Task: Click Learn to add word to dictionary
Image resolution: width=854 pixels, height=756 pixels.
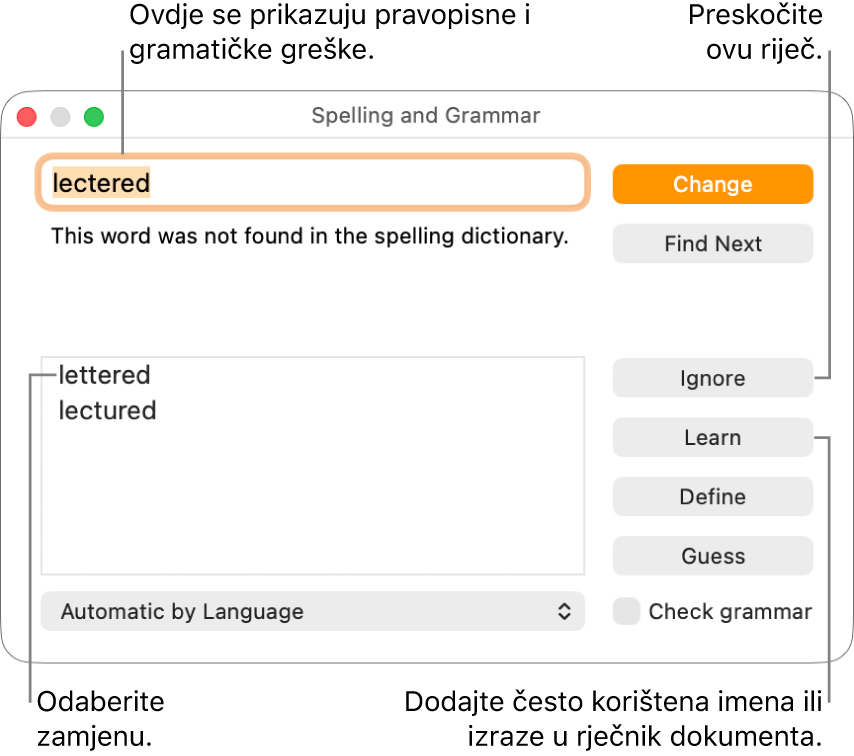Action: [x=712, y=437]
